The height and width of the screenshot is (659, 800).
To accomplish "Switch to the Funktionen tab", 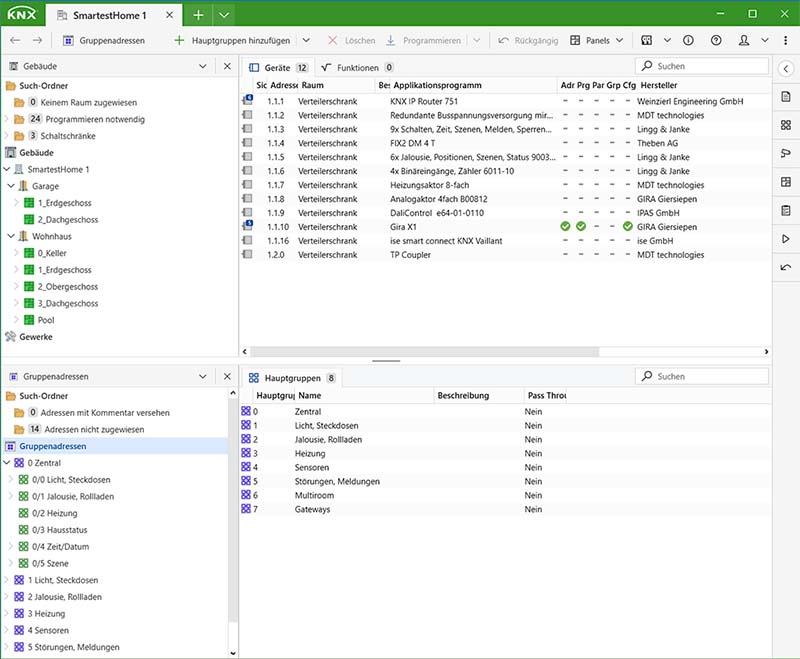I will (x=357, y=67).
